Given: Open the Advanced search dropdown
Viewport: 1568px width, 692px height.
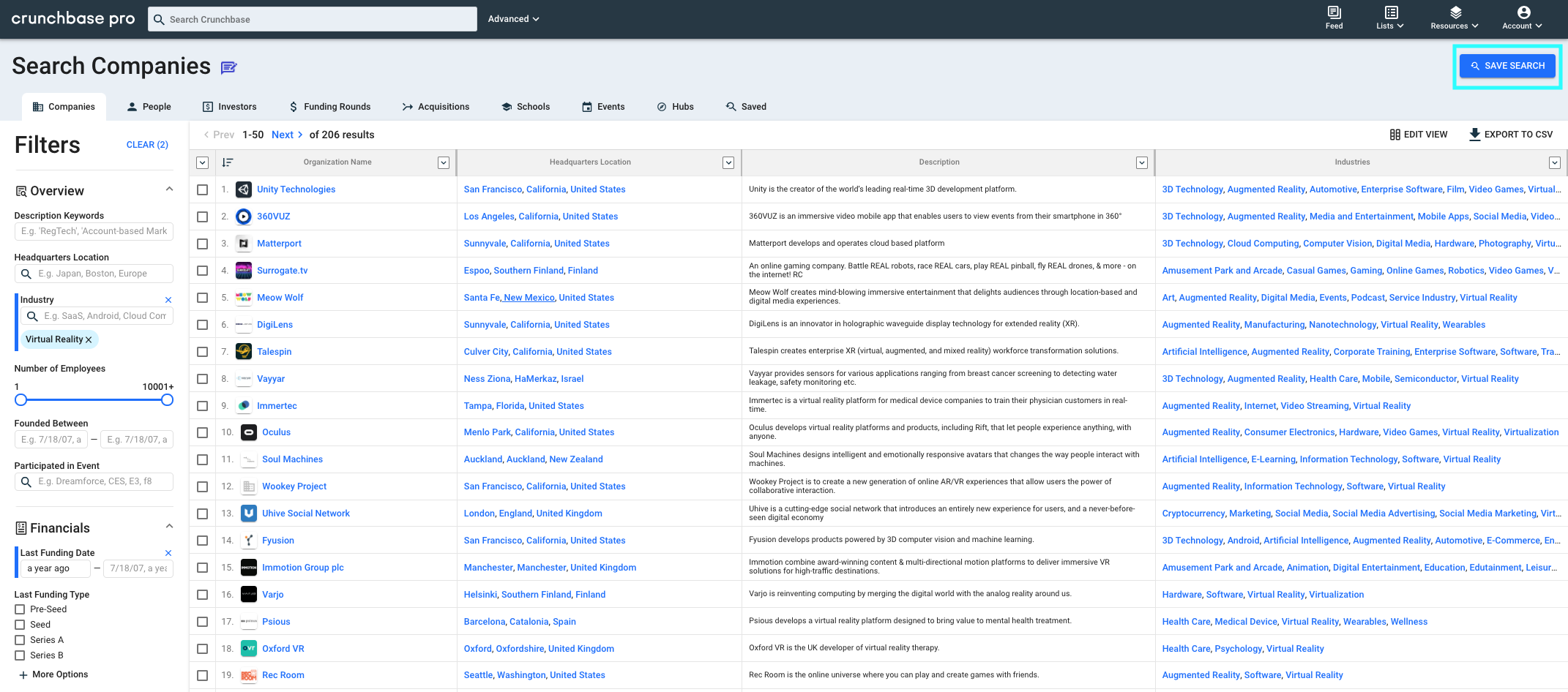Looking at the screenshot, I should coord(513,19).
